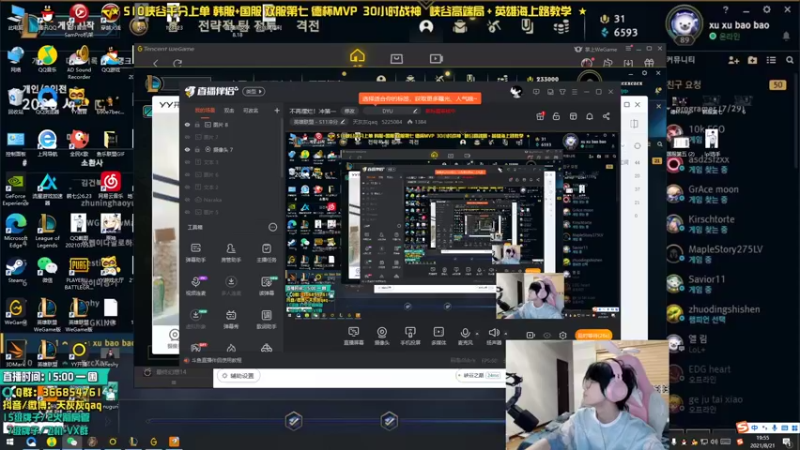Show the 文本 3 layer
This screenshot has width=800, height=450.
click(x=187, y=162)
